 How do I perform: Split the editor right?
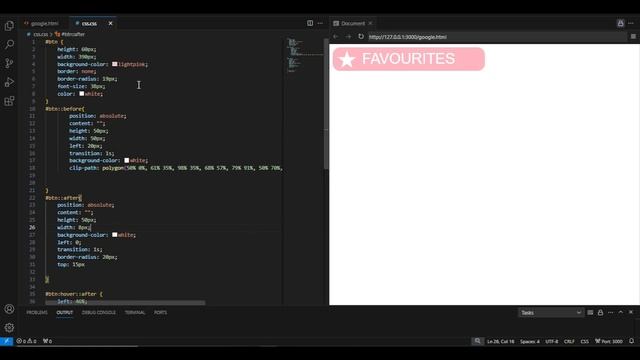[310, 23]
